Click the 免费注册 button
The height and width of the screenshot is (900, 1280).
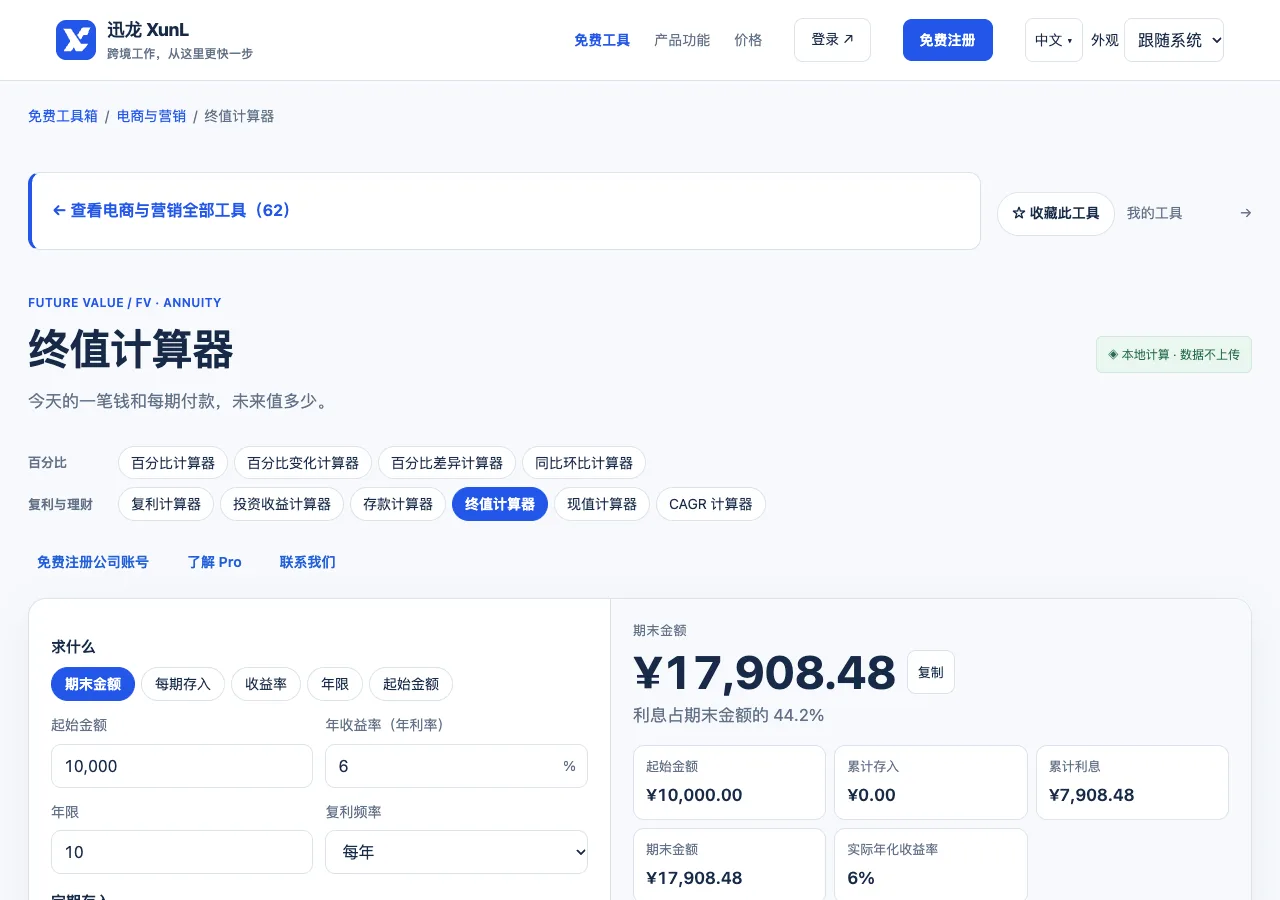tap(948, 40)
